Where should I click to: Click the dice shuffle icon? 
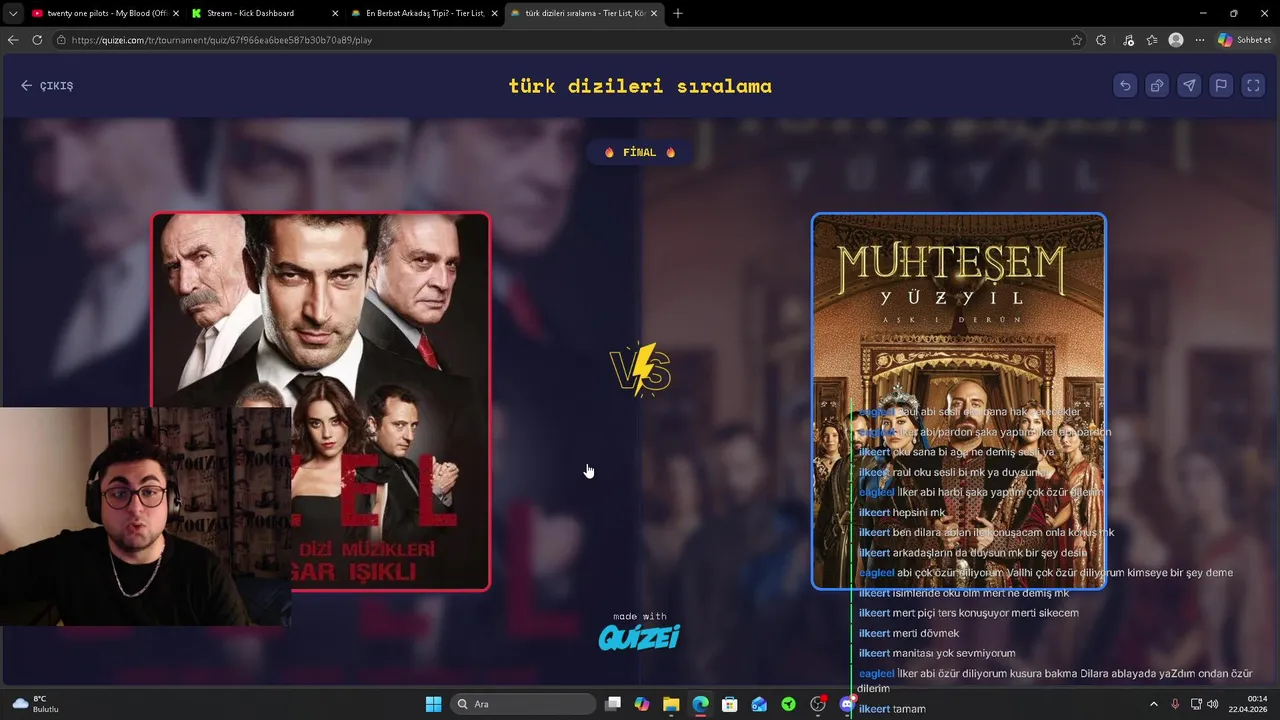coord(1157,86)
